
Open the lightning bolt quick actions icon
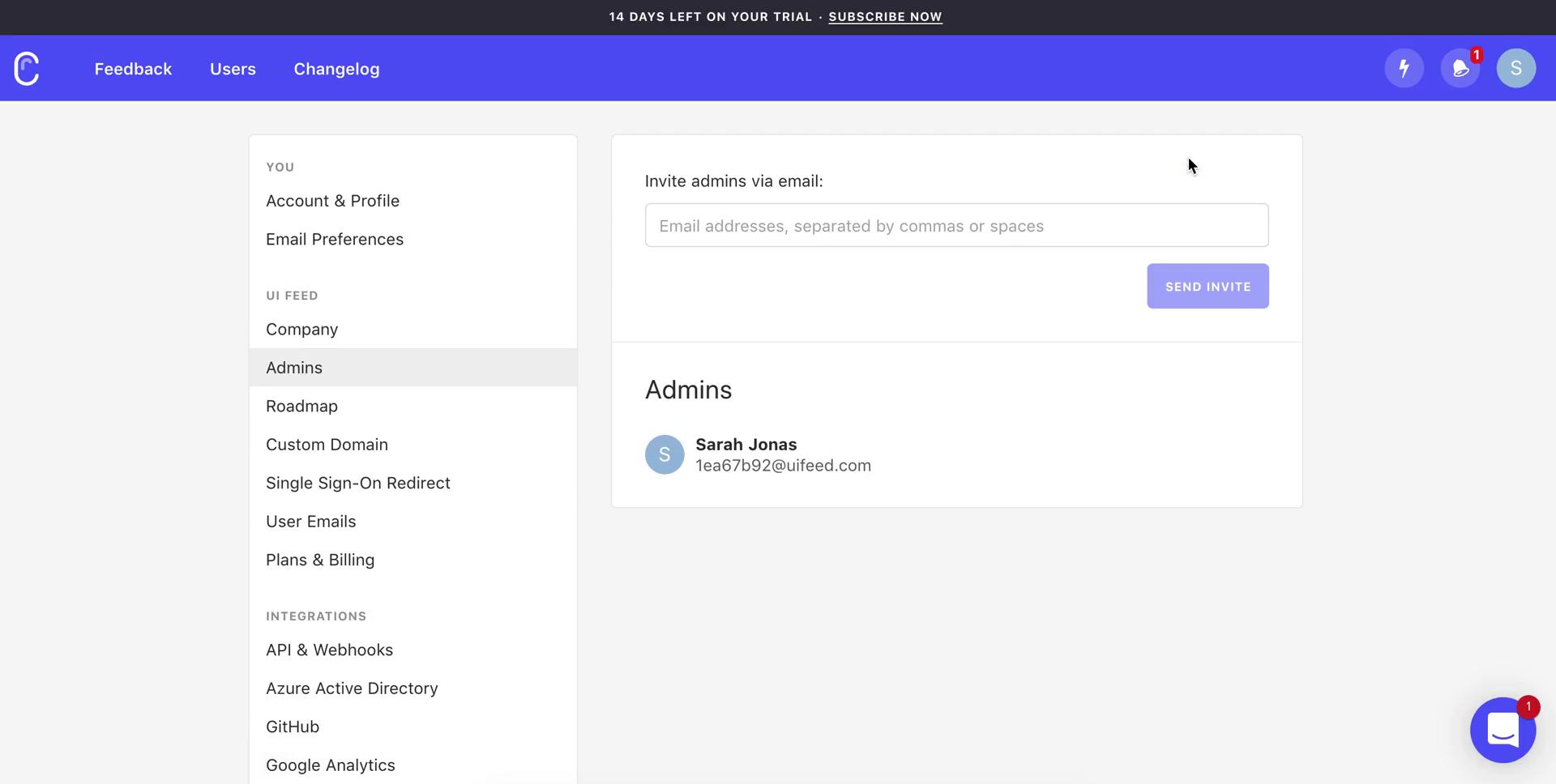point(1404,69)
